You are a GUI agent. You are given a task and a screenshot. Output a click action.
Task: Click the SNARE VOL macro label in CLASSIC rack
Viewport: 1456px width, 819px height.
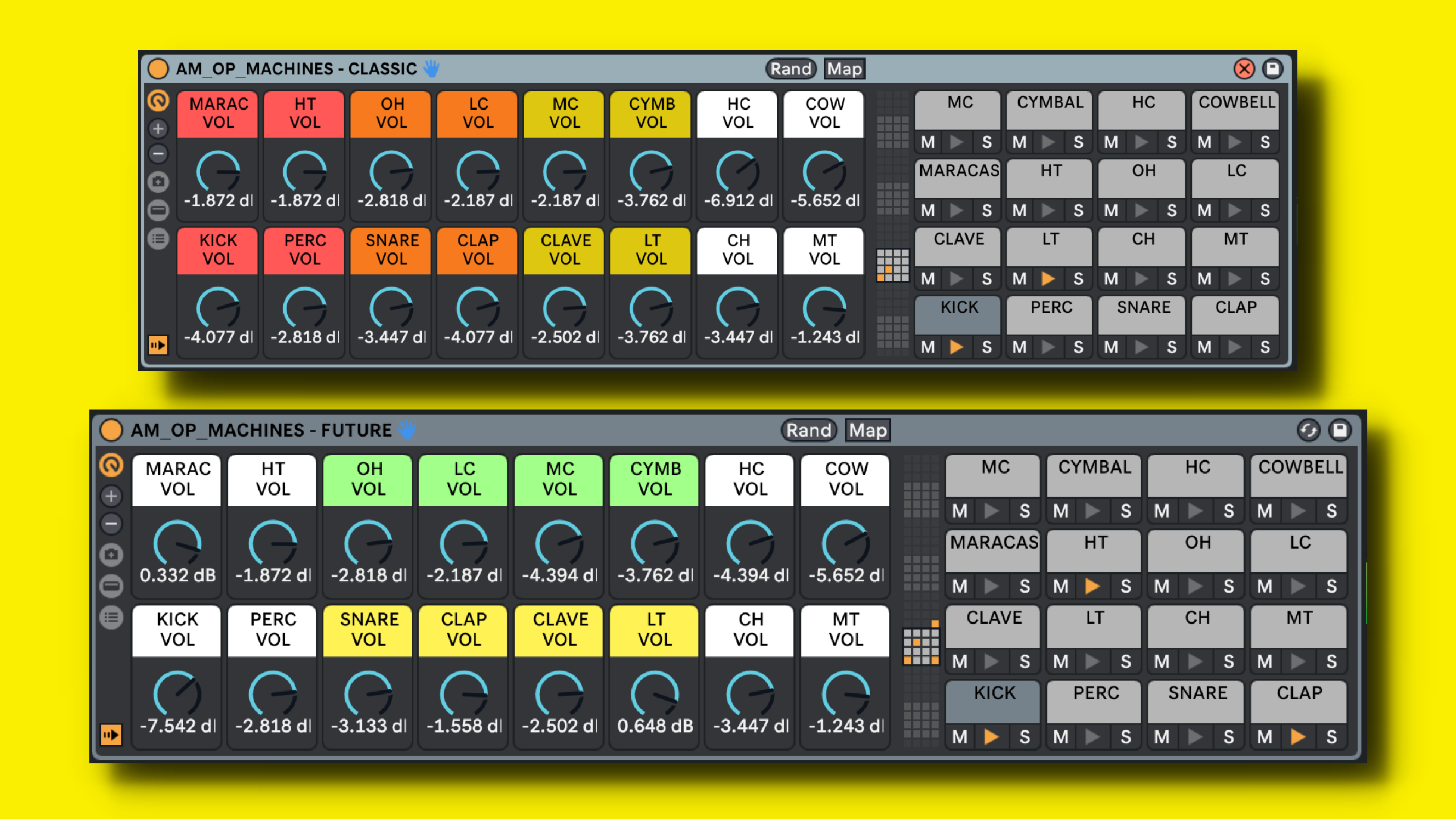click(x=391, y=250)
